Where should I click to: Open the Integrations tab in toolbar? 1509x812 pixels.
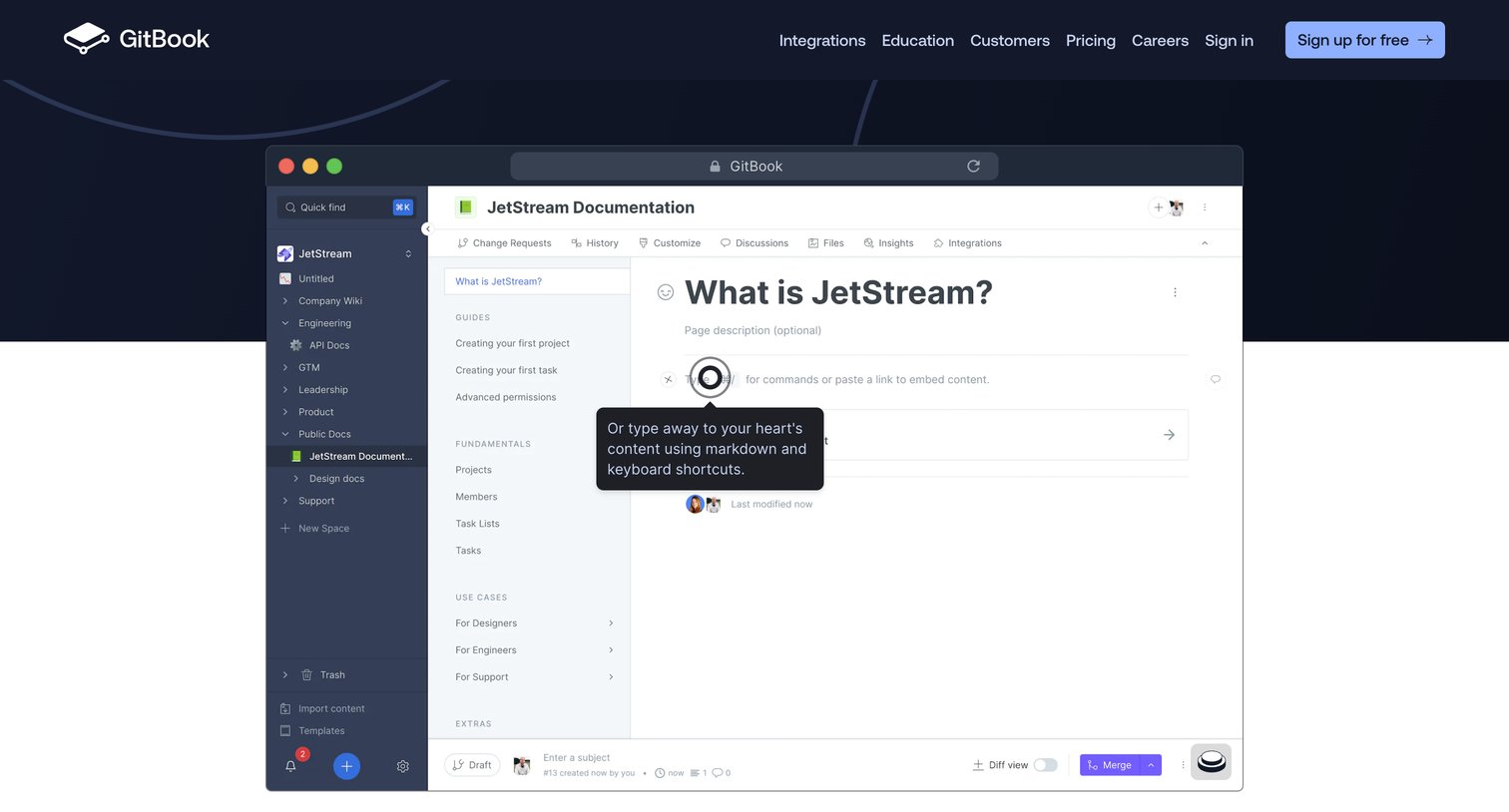pyautogui.click(x=967, y=243)
